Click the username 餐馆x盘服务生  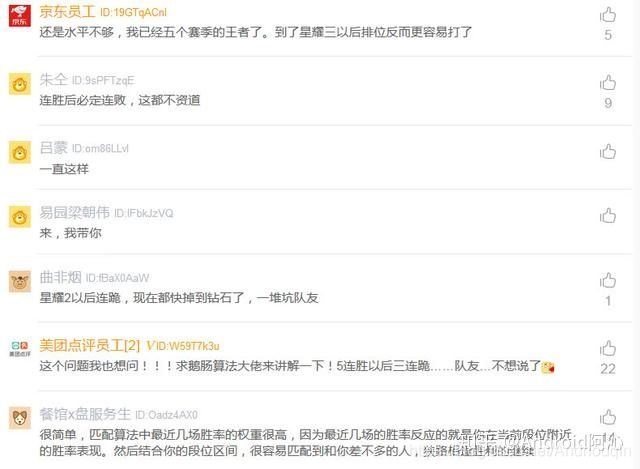[85, 414]
